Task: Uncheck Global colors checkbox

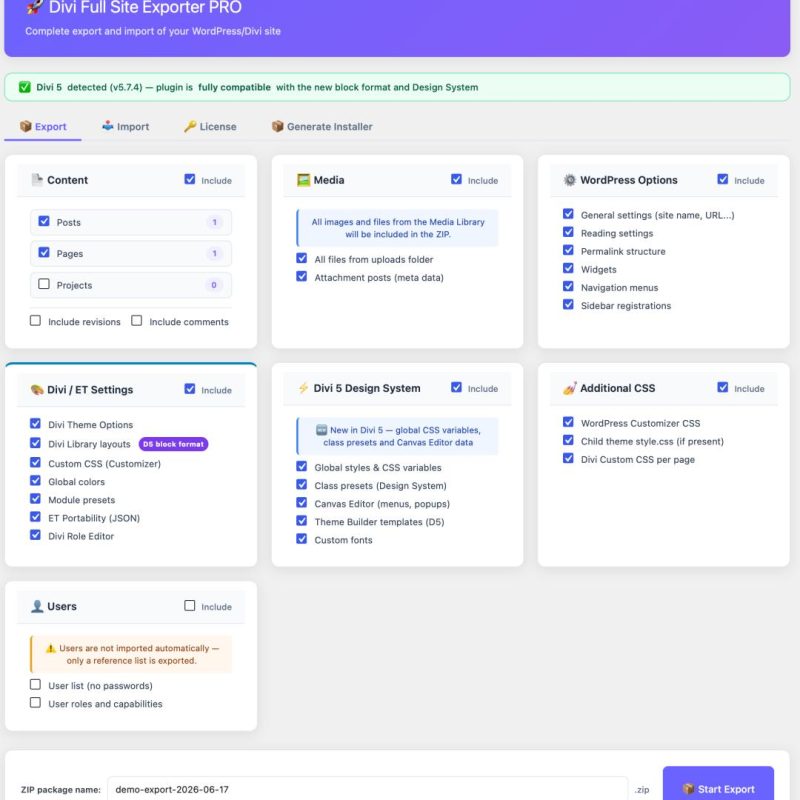Action: pos(35,481)
